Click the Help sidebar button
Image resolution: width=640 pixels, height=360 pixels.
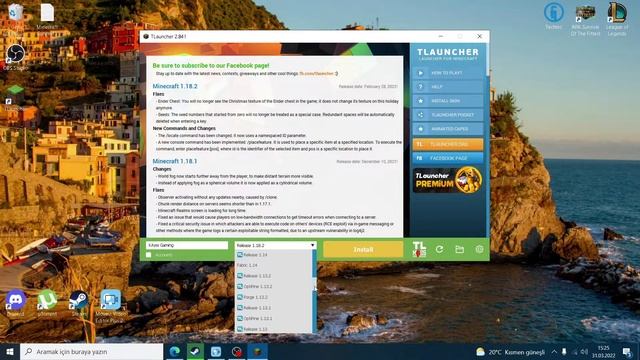pos(448,87)
